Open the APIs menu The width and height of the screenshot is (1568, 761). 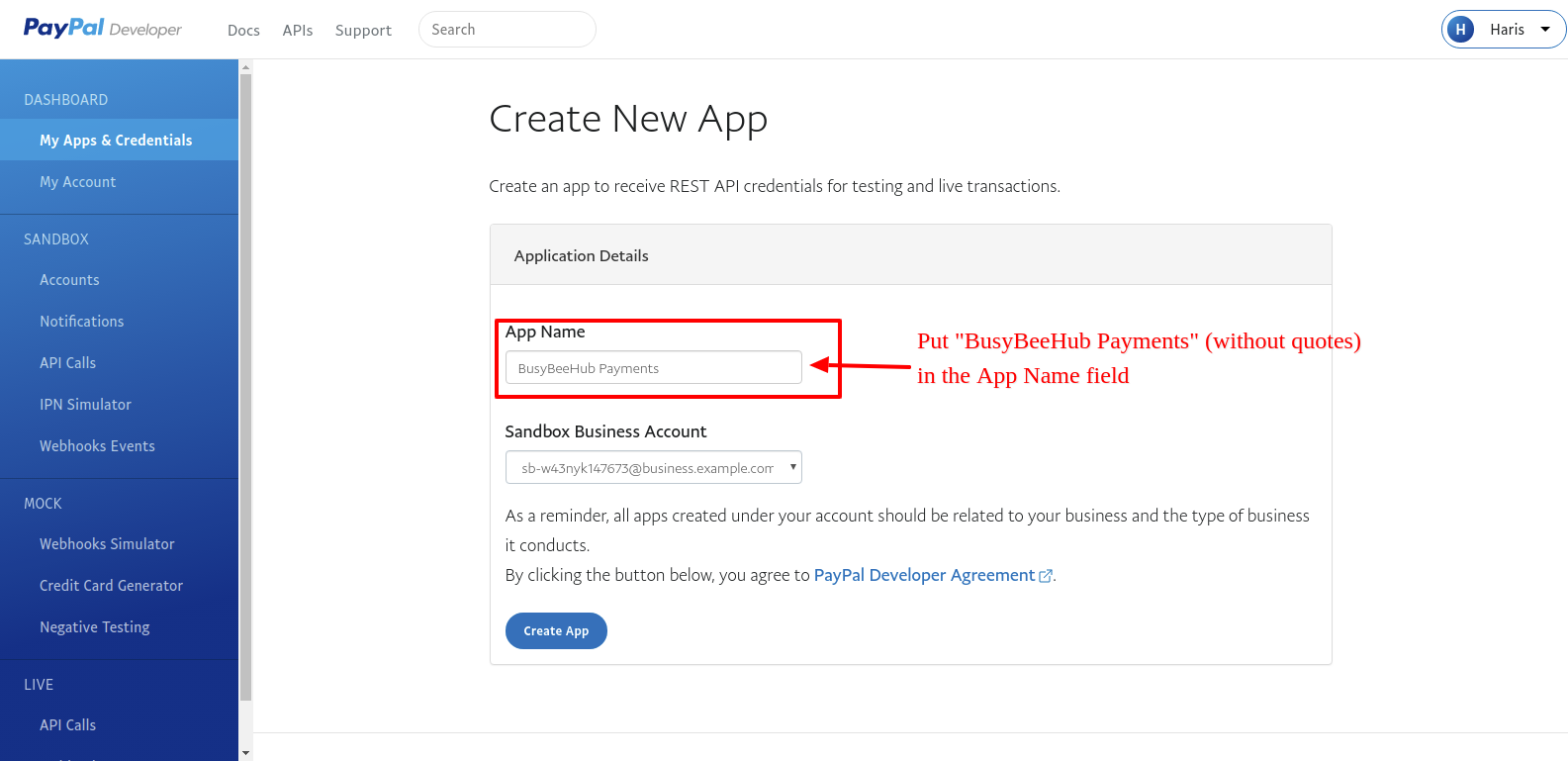(298, 31)
